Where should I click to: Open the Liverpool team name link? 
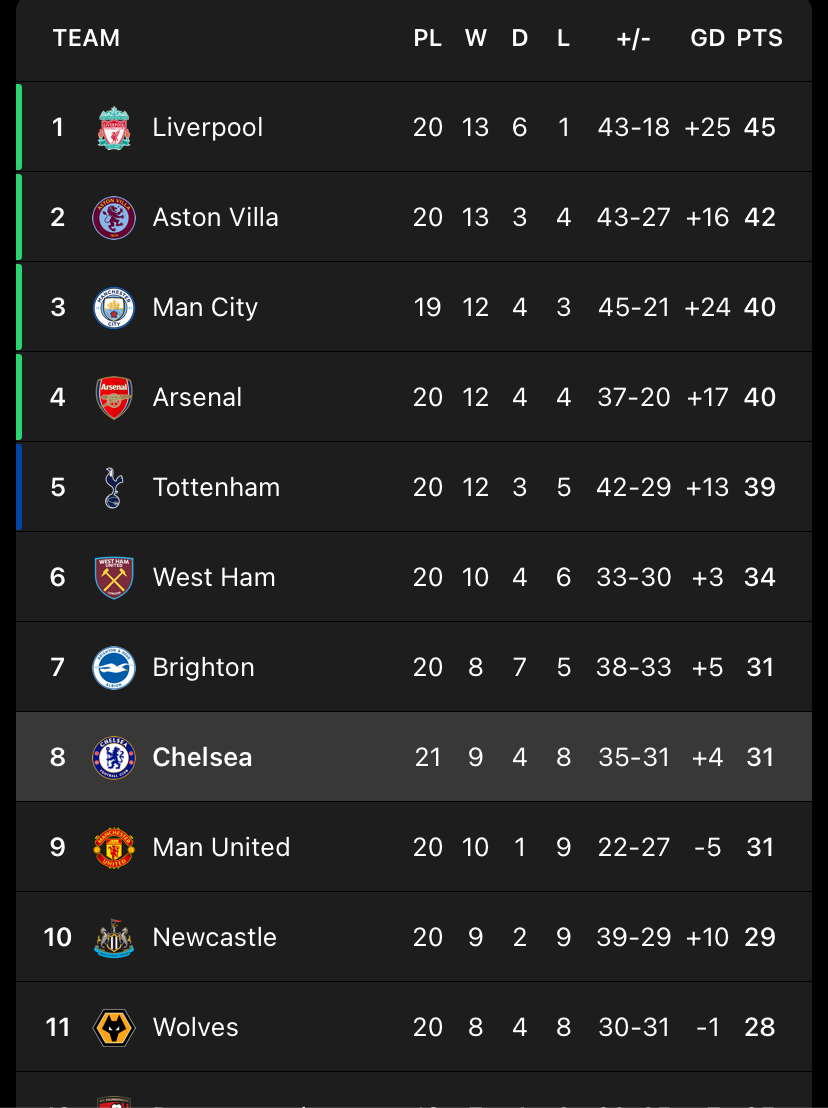click(208, 128)
